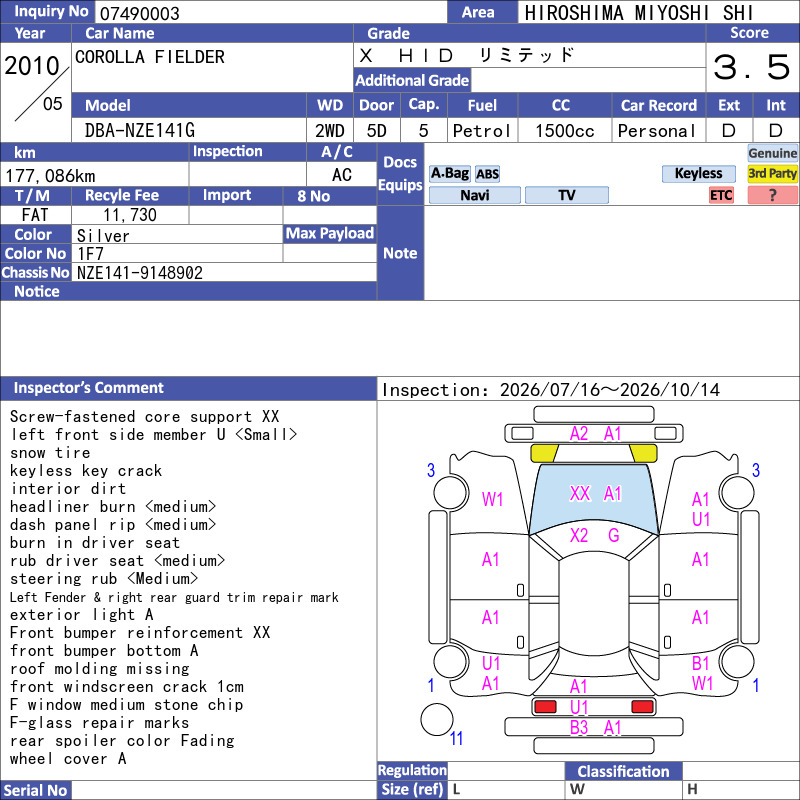Click the Additional Grade header
The height and width of the screenshot is (800, 800).
(412, 80)
